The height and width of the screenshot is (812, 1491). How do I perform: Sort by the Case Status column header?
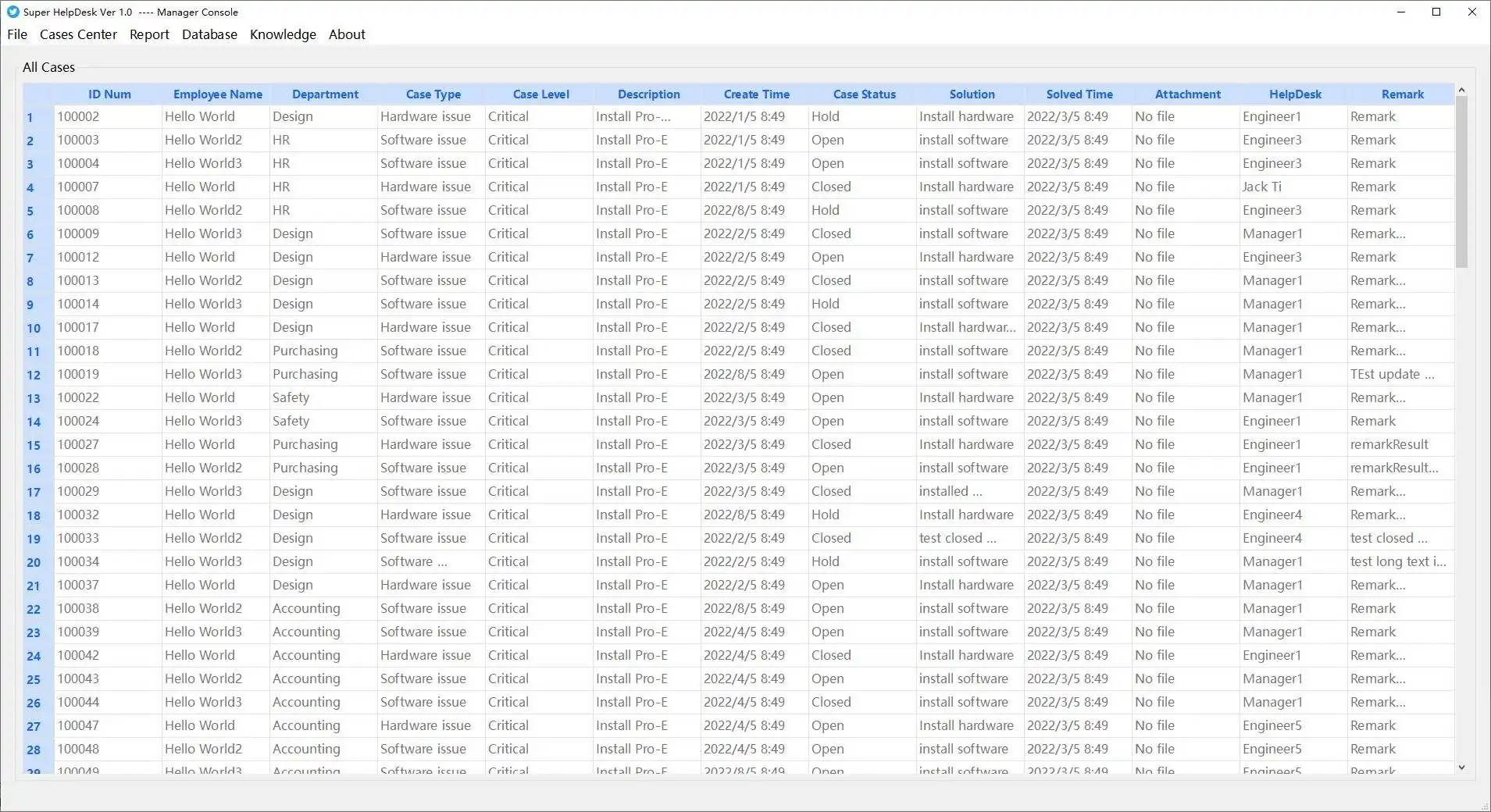coord(864,94)
